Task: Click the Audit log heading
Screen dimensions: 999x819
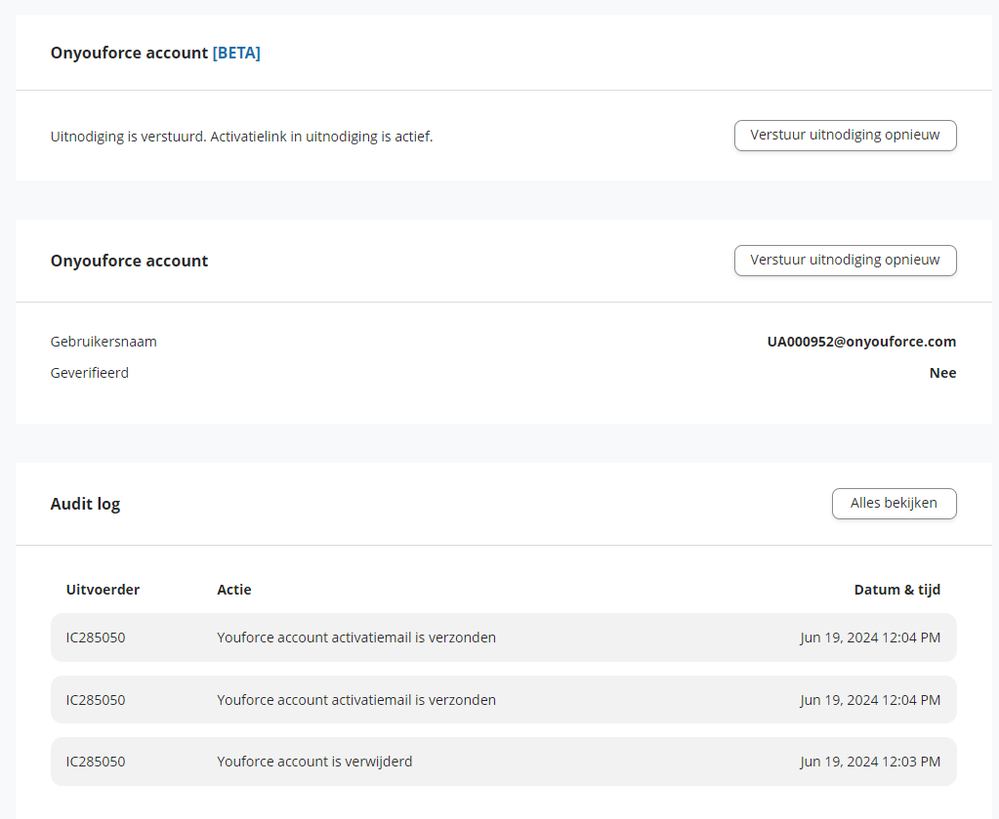Action: point(85,504)
